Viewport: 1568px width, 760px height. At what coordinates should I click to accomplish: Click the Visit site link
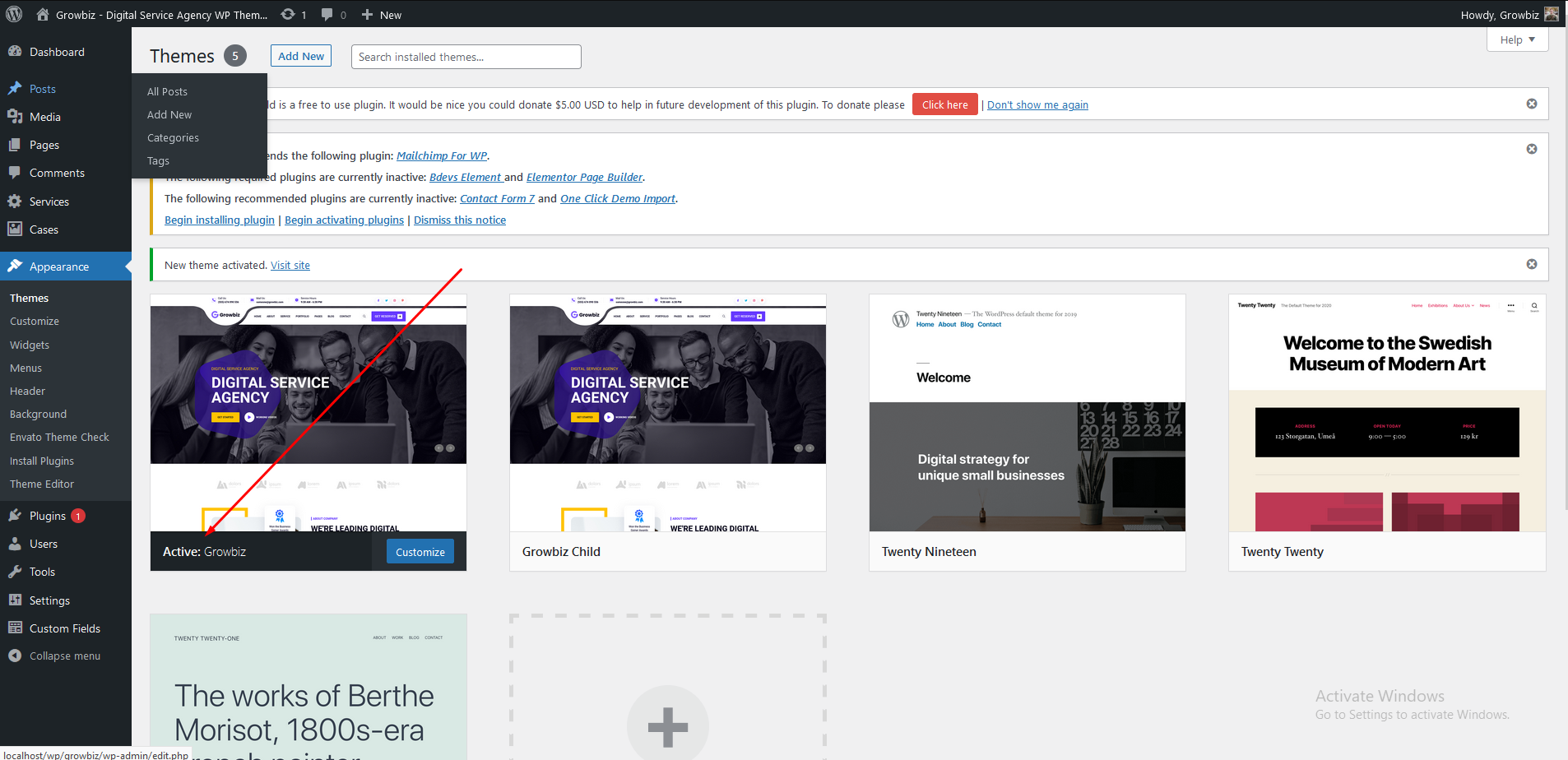[290, 265]
